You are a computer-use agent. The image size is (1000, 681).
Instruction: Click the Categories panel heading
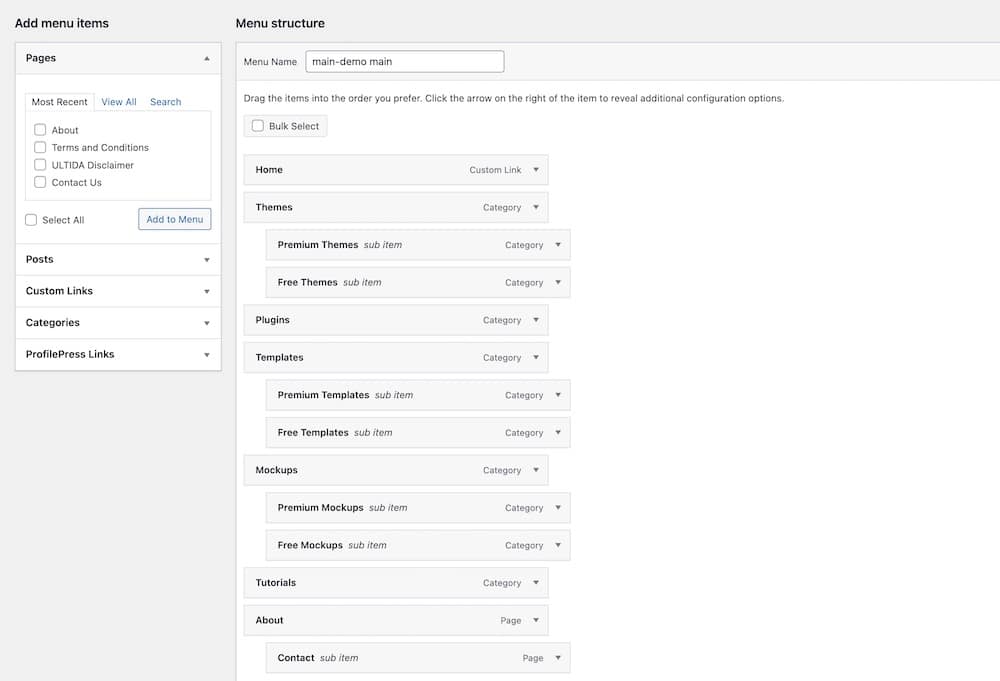point(53,323)
